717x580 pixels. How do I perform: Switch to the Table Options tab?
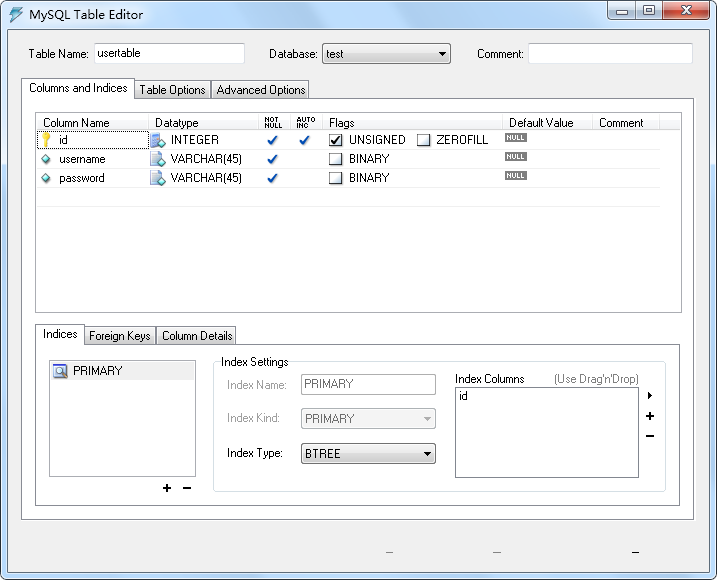(x=172, y=90)
